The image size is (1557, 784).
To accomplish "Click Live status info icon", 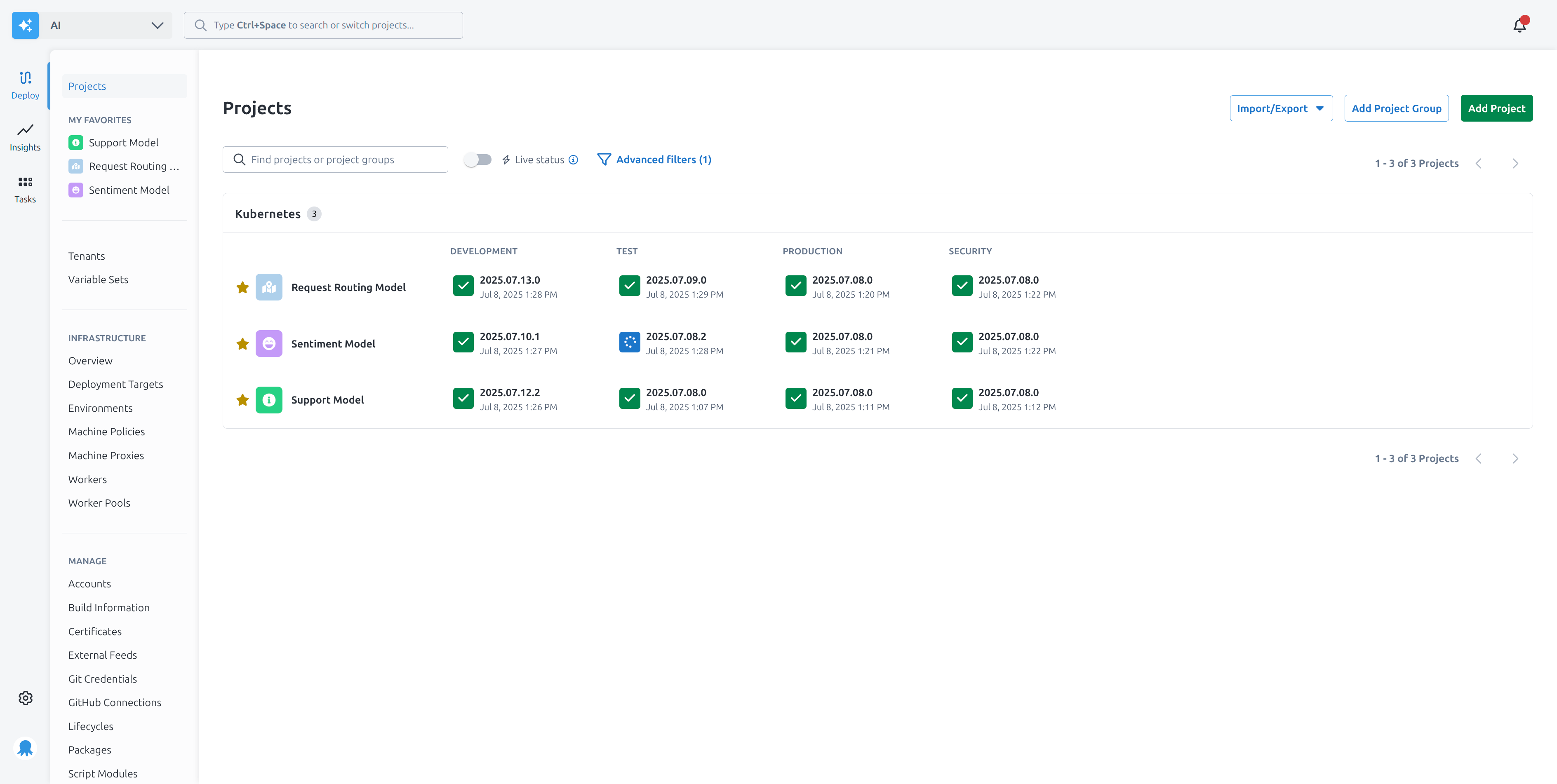I will coord(574,160).
